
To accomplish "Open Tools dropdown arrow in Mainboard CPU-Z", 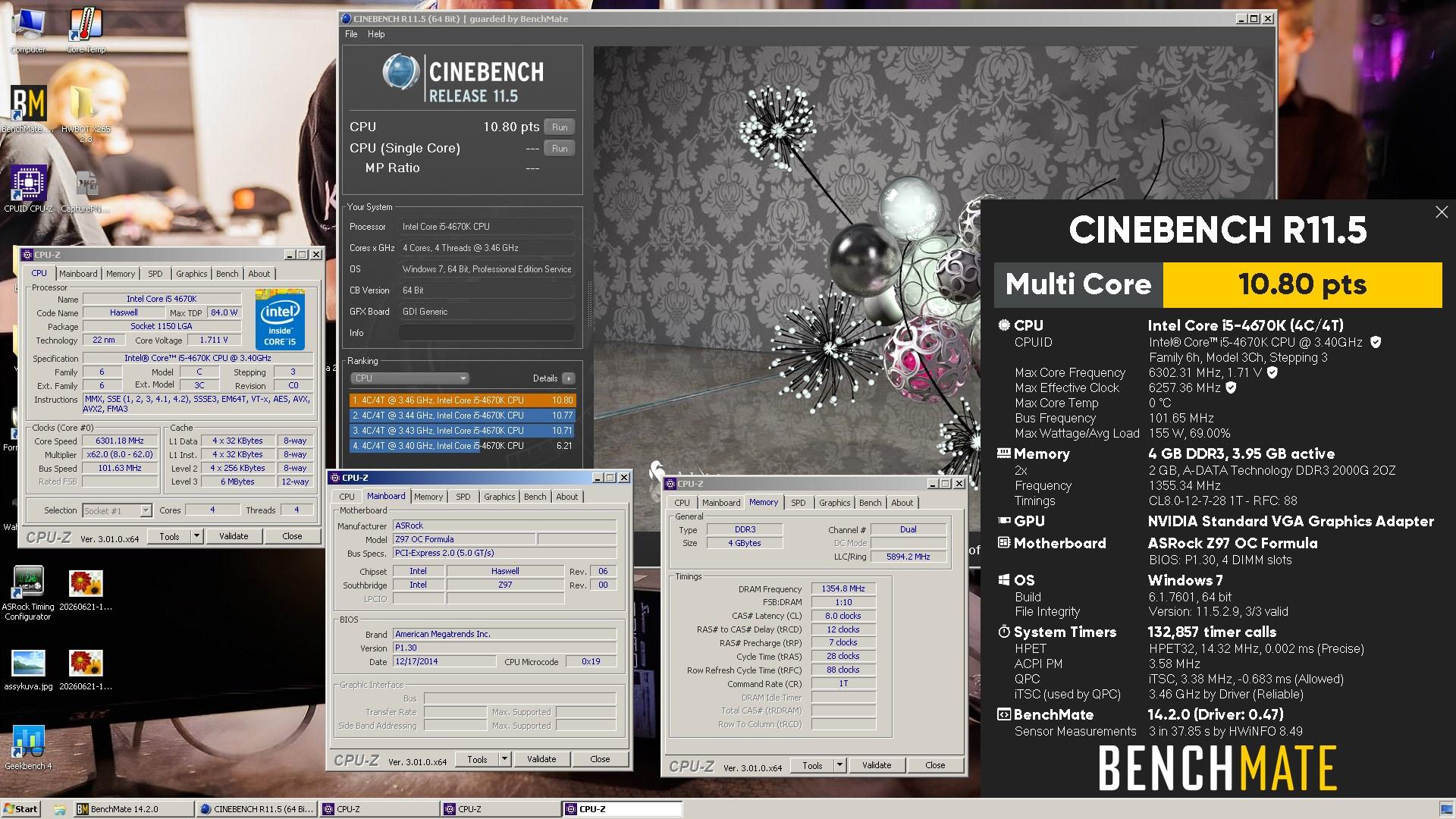I will [504, 759].
